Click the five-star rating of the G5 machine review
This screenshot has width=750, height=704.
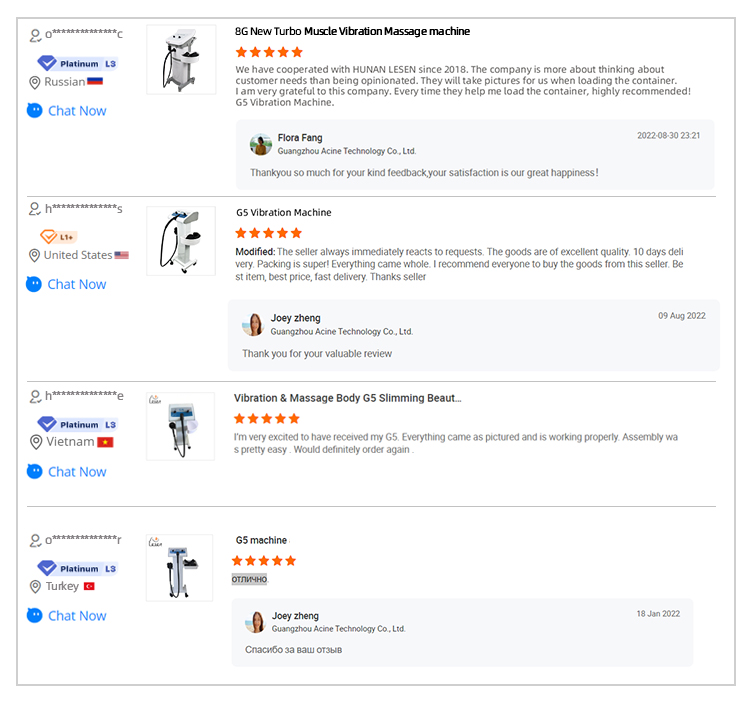264,561
